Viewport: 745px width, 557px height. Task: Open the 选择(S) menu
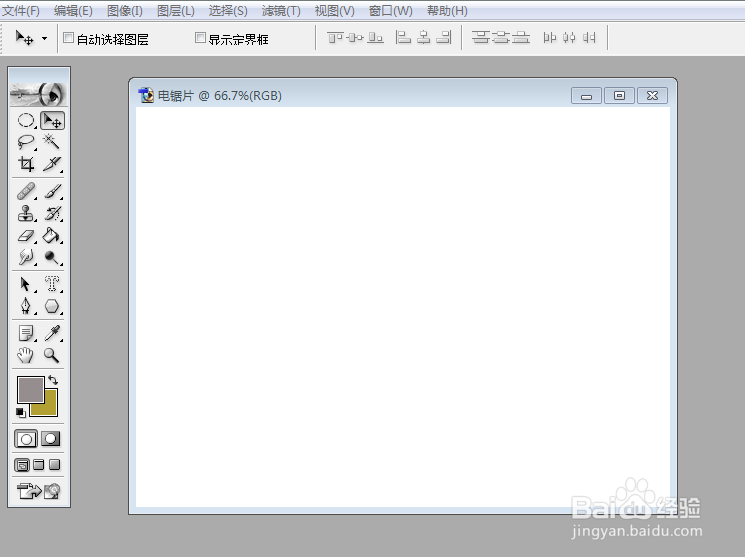point(228,10)
